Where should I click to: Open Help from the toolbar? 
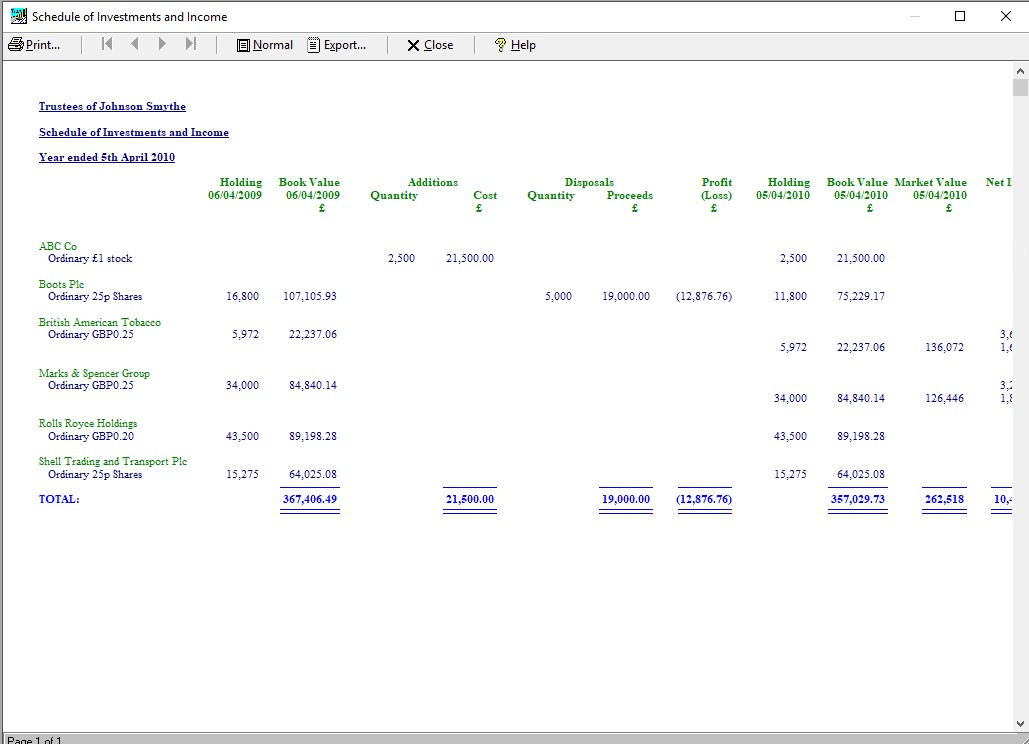(x=515, y=45)
